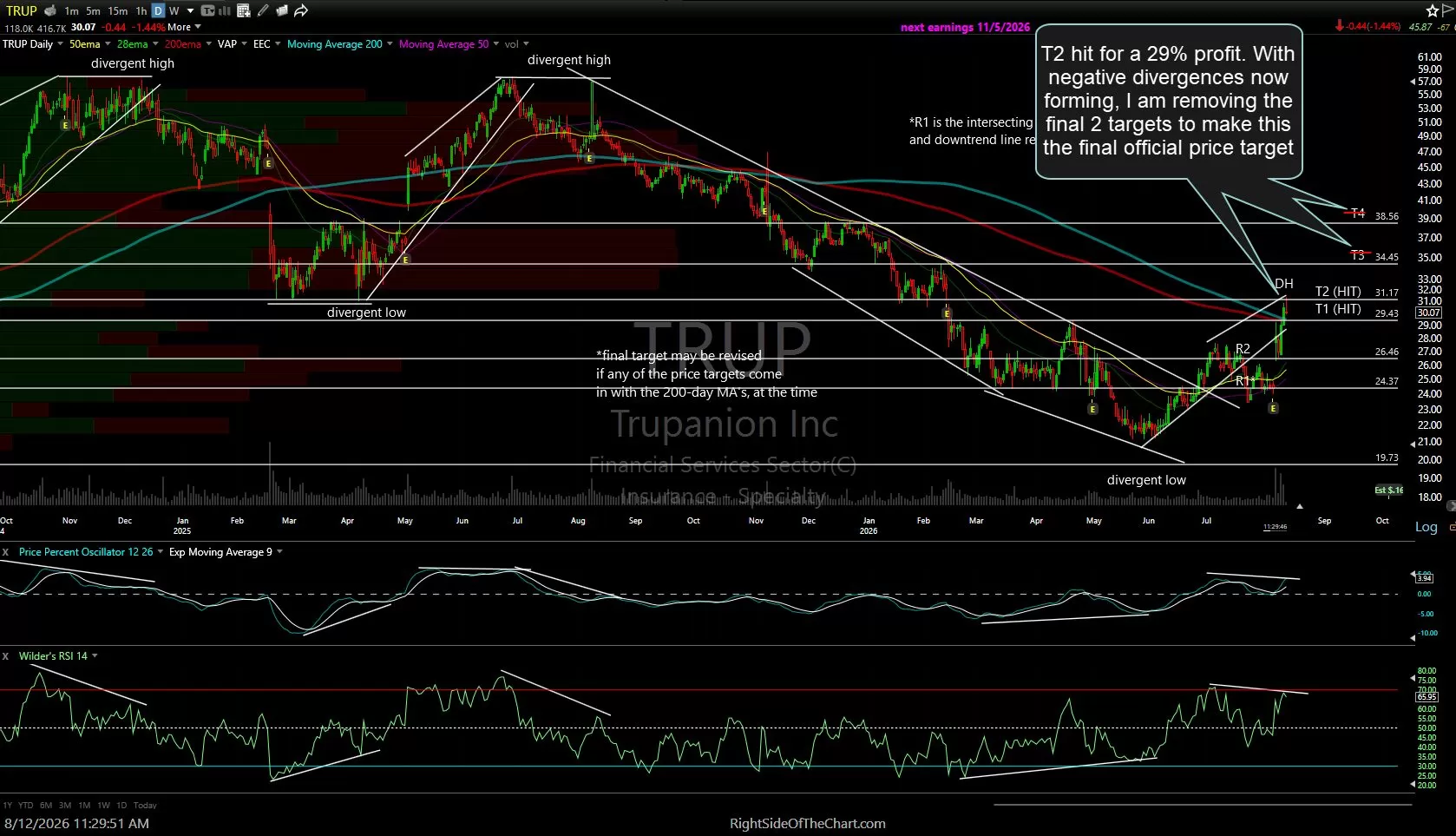
Task: Click the text annotation (Tv) toolbar icon
Action: click(x=208, y=10)
